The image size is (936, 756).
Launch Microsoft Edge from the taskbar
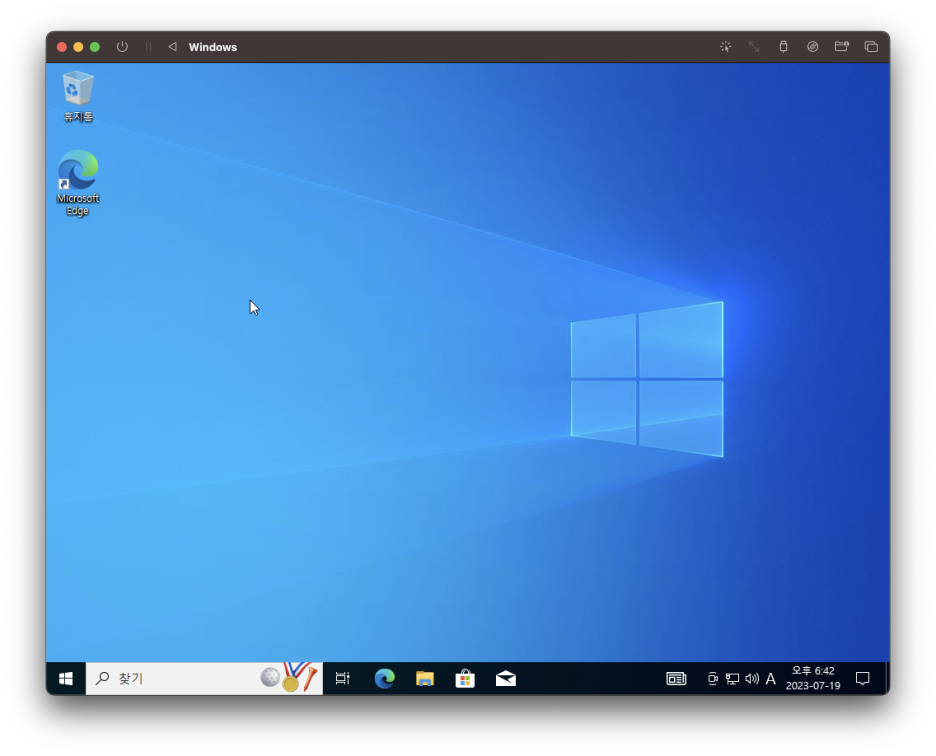(384, 678)
